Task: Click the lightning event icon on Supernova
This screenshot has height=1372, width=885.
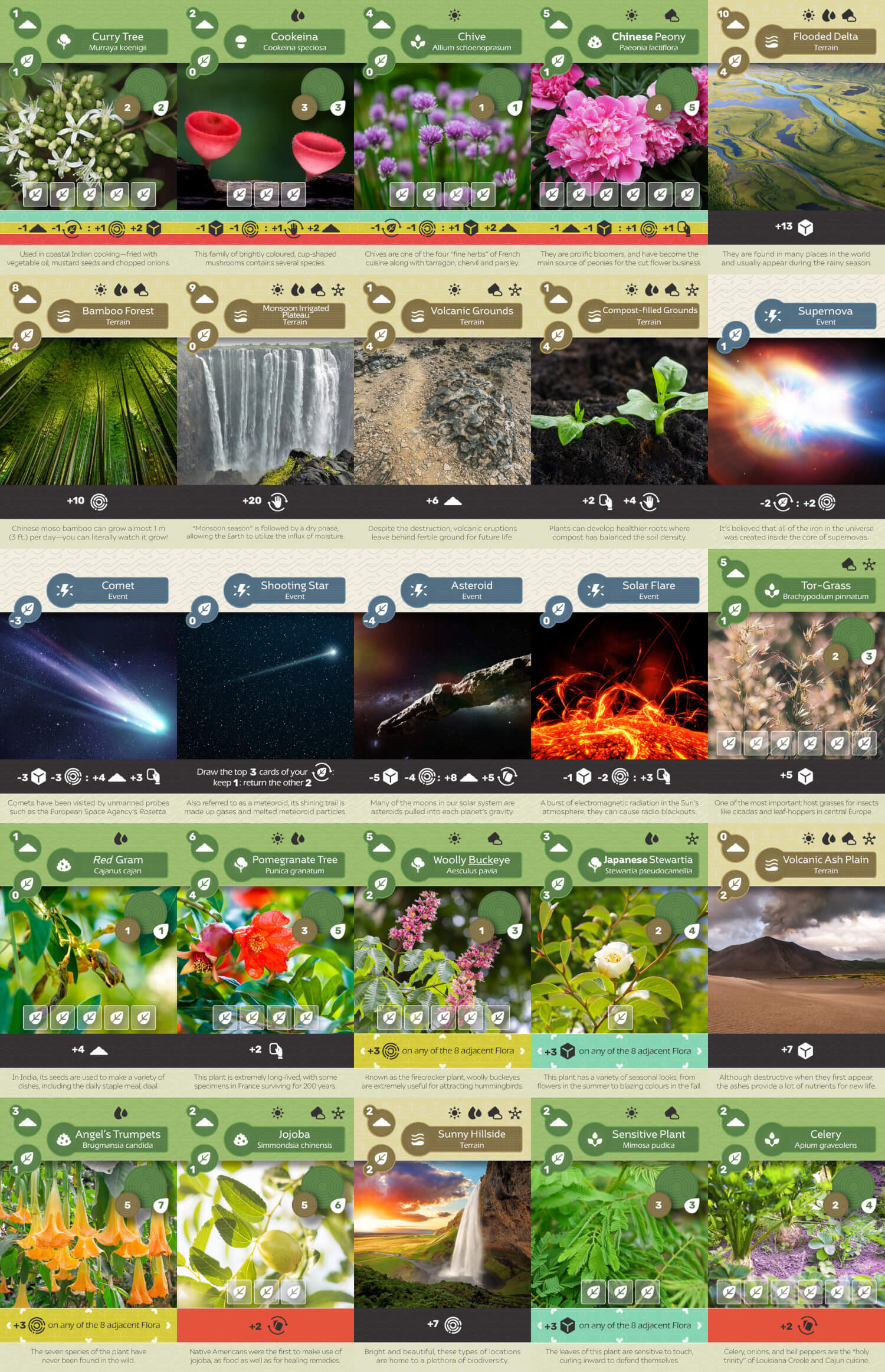Action: click(772, 316)
